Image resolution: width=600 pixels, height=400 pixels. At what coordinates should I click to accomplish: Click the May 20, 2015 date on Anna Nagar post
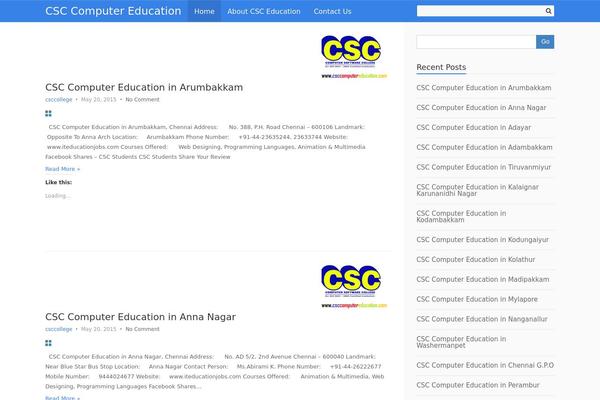[98, 329]
